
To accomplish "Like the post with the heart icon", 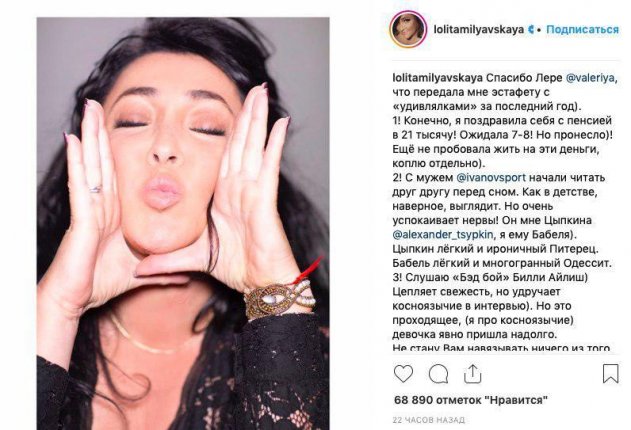I will [403, 374].
